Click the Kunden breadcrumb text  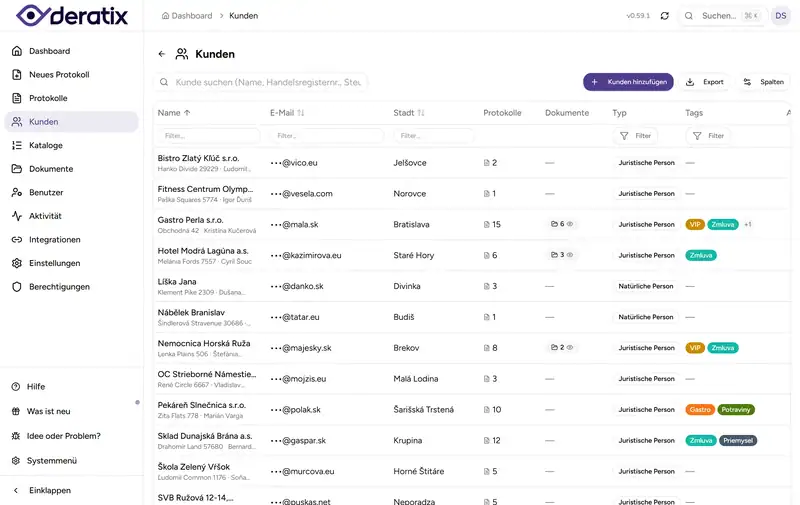point(243,16)
